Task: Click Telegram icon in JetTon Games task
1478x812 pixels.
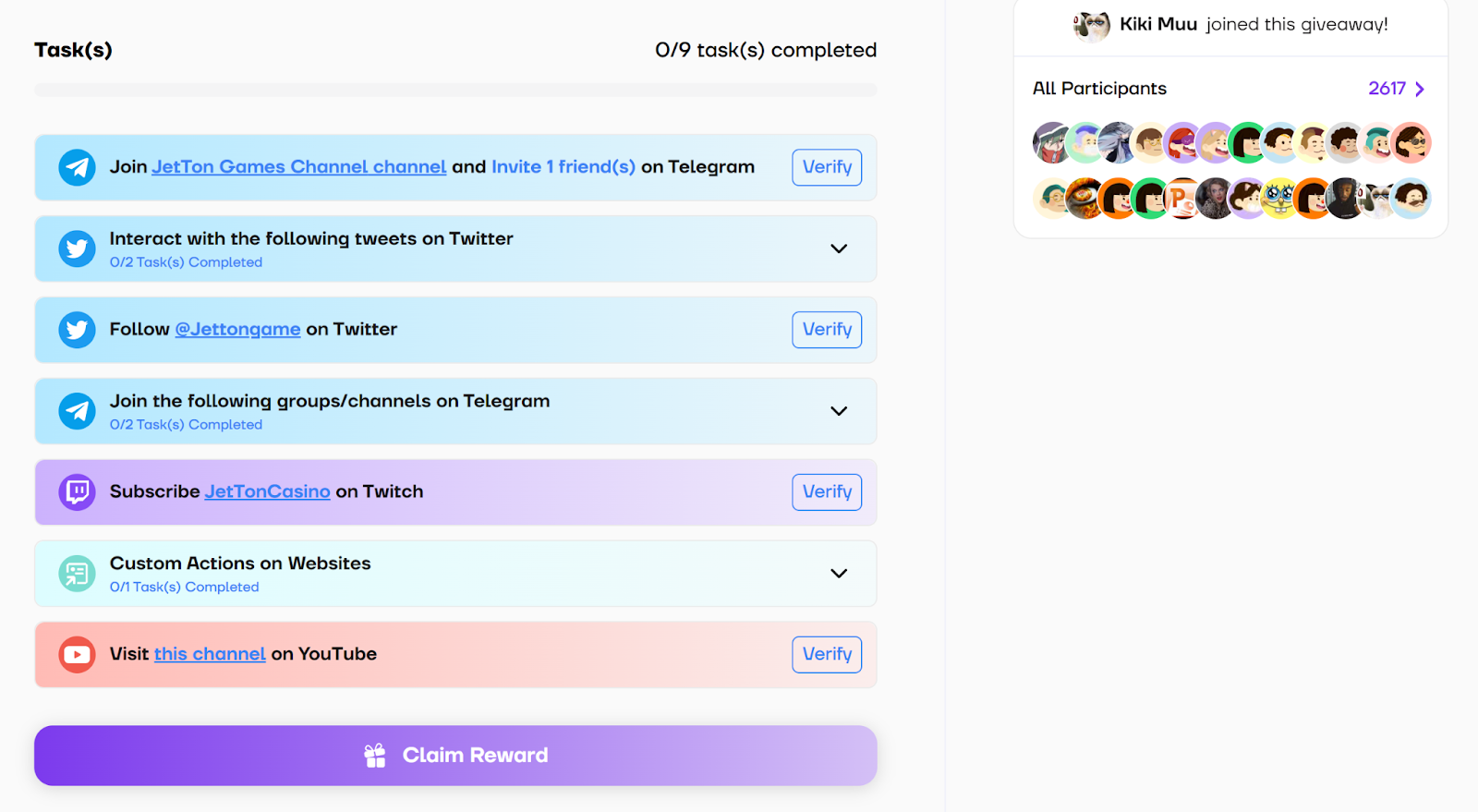Action: tap(77, 167)
